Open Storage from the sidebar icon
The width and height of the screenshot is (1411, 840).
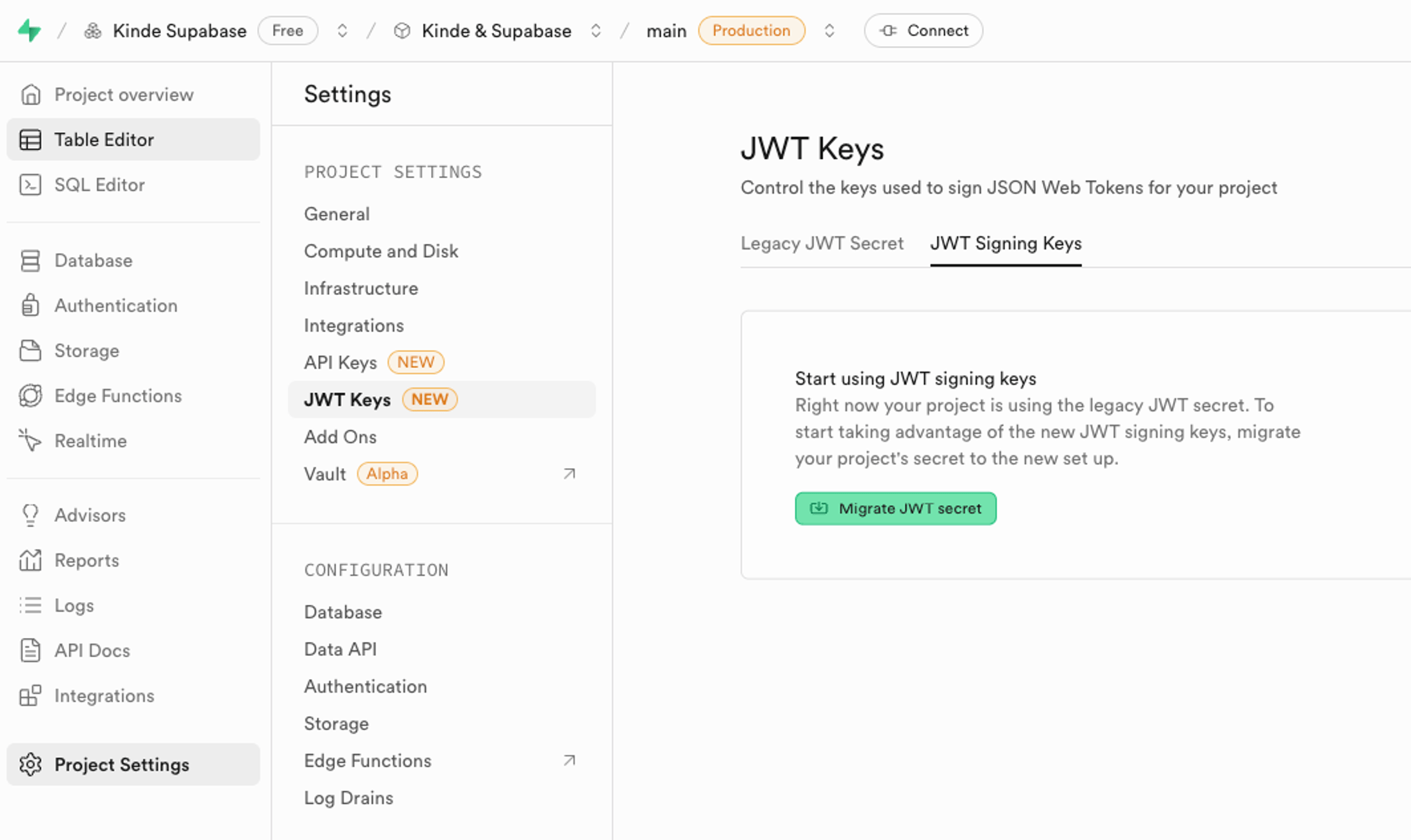[x=30, y=351]
